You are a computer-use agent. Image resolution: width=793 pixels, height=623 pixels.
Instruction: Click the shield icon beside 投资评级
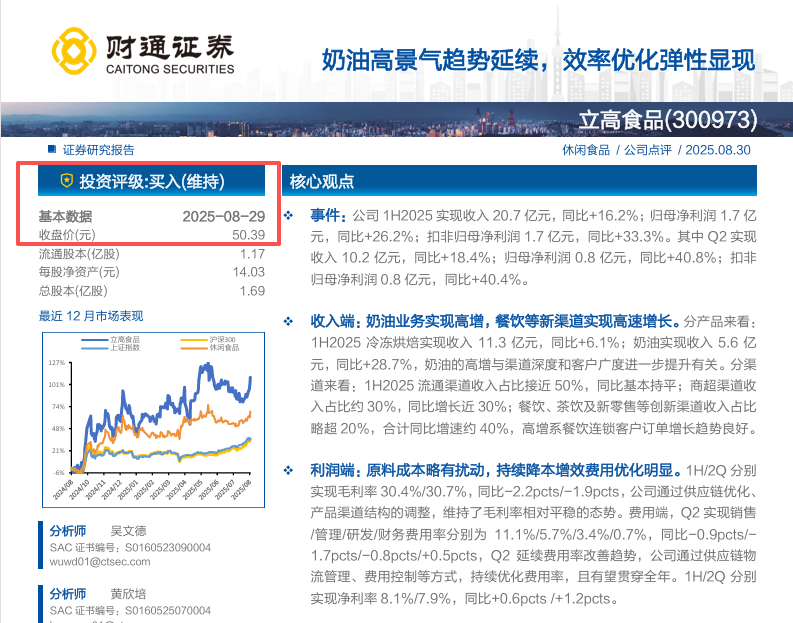click(x=67, y=181)
